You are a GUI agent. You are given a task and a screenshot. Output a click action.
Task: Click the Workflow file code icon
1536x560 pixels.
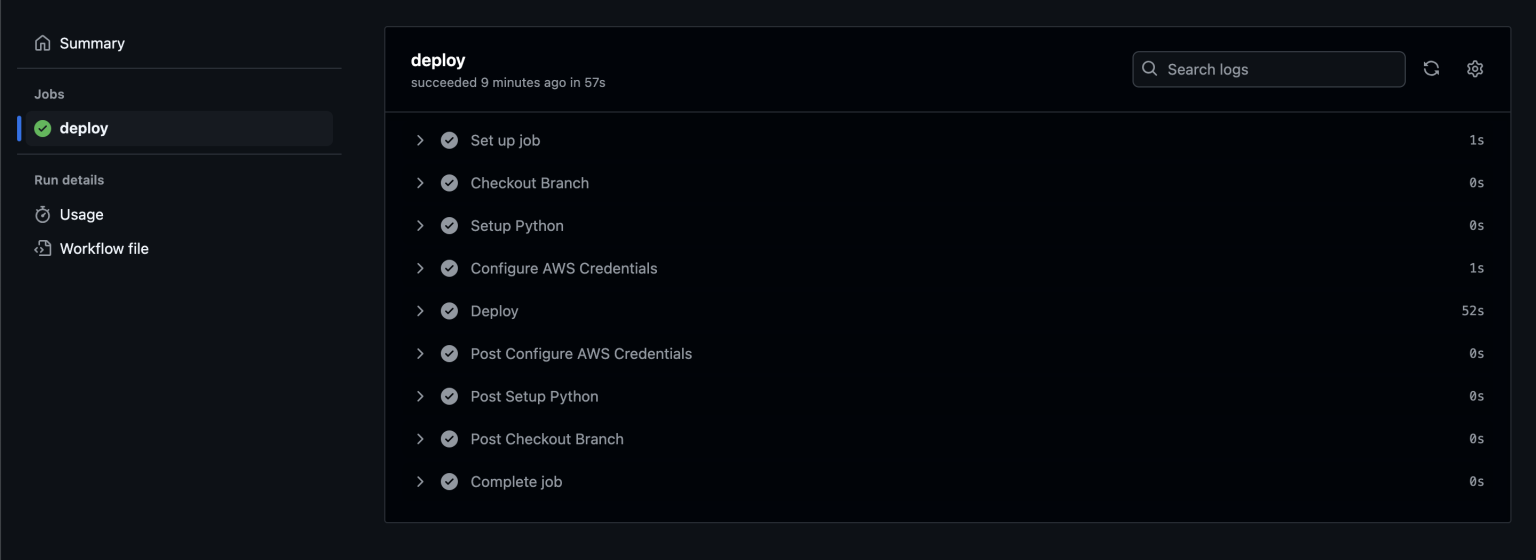(x=42, y=249)
